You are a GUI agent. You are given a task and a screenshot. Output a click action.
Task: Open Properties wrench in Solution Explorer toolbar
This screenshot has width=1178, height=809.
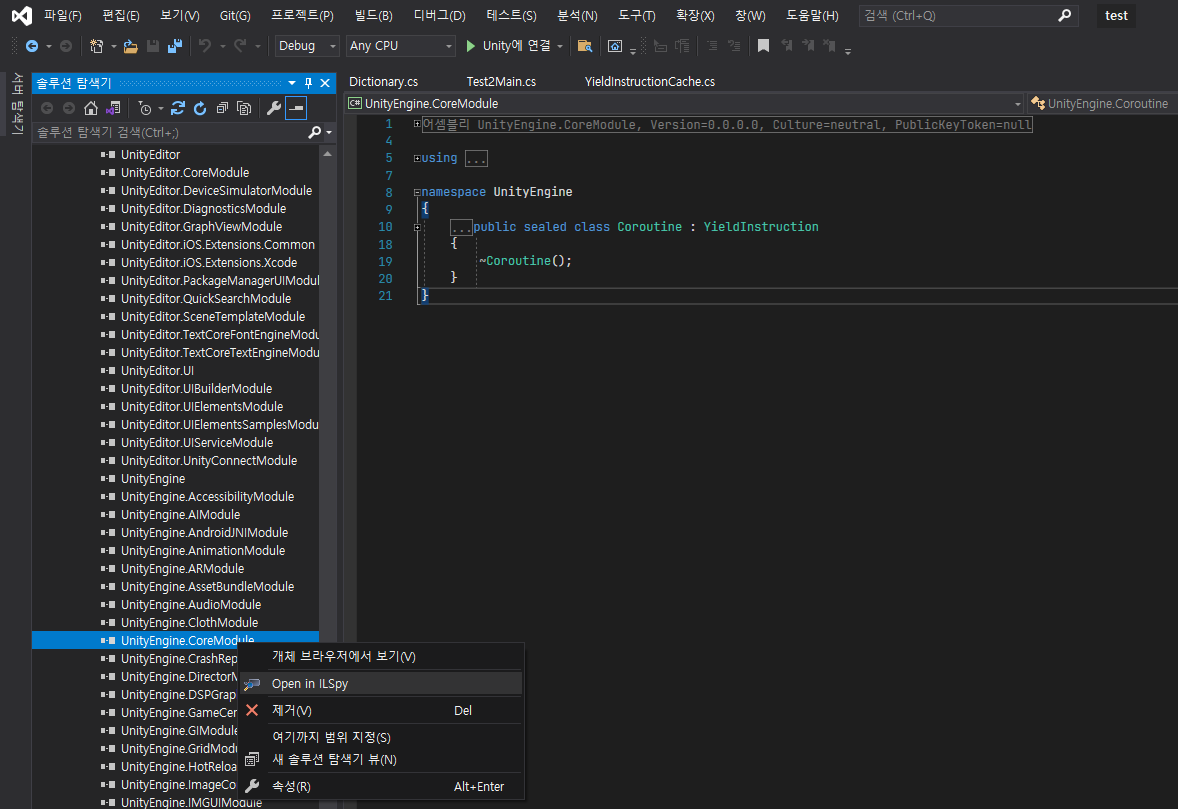point(273,108)
